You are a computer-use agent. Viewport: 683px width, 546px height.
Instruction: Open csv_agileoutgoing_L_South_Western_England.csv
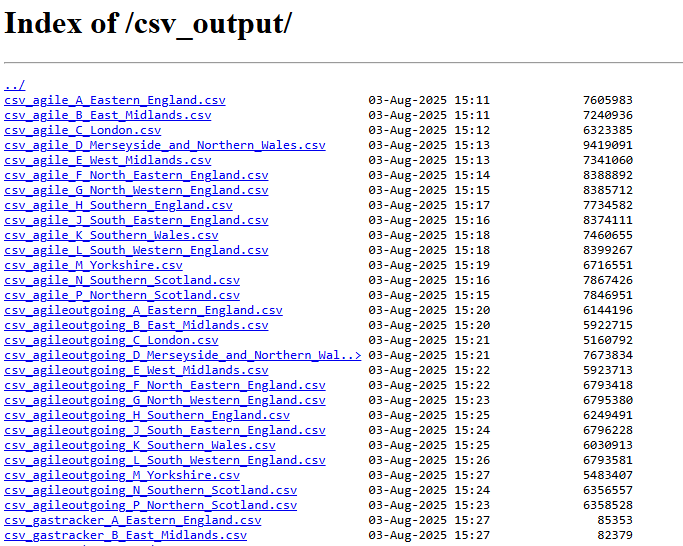pos(165,461)
